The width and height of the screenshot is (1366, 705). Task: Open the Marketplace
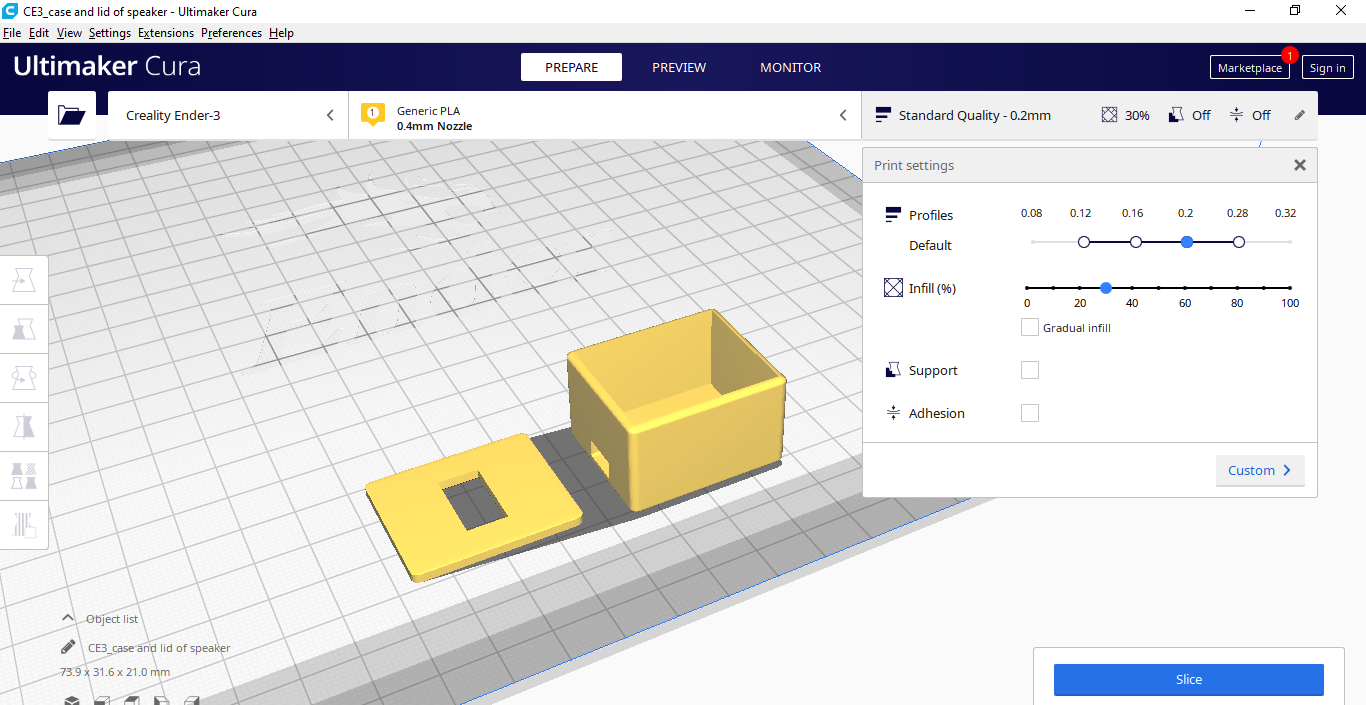(1250, 68)
